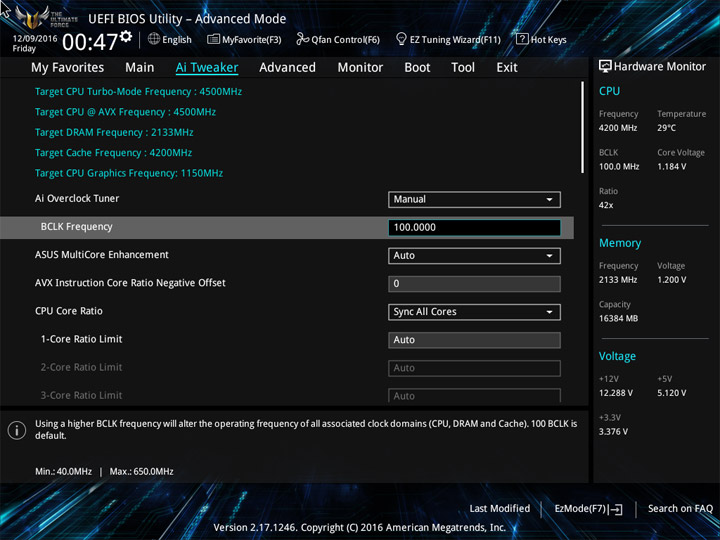Select the Ai Overclock Tuner label
This screenshot has height=540, width=720.
(x=77, y=198)
